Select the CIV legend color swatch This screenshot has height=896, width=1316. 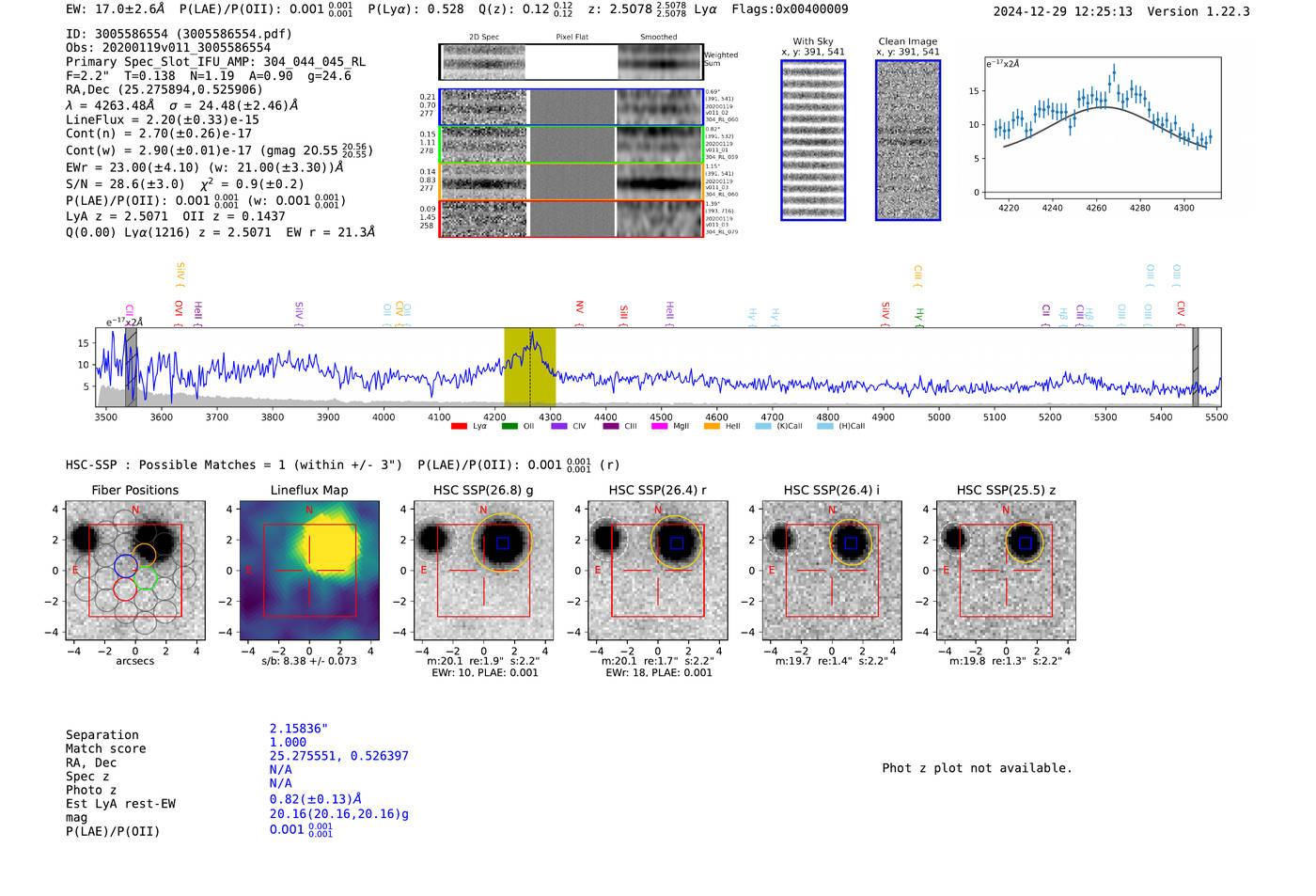560,426
